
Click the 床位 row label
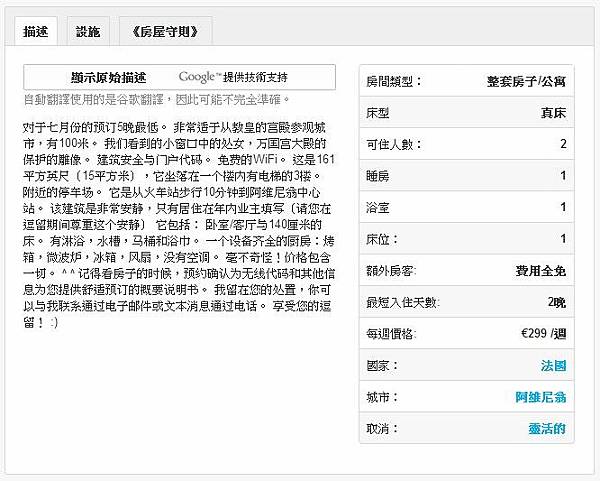pyautogui.click(x=382, y=239)
